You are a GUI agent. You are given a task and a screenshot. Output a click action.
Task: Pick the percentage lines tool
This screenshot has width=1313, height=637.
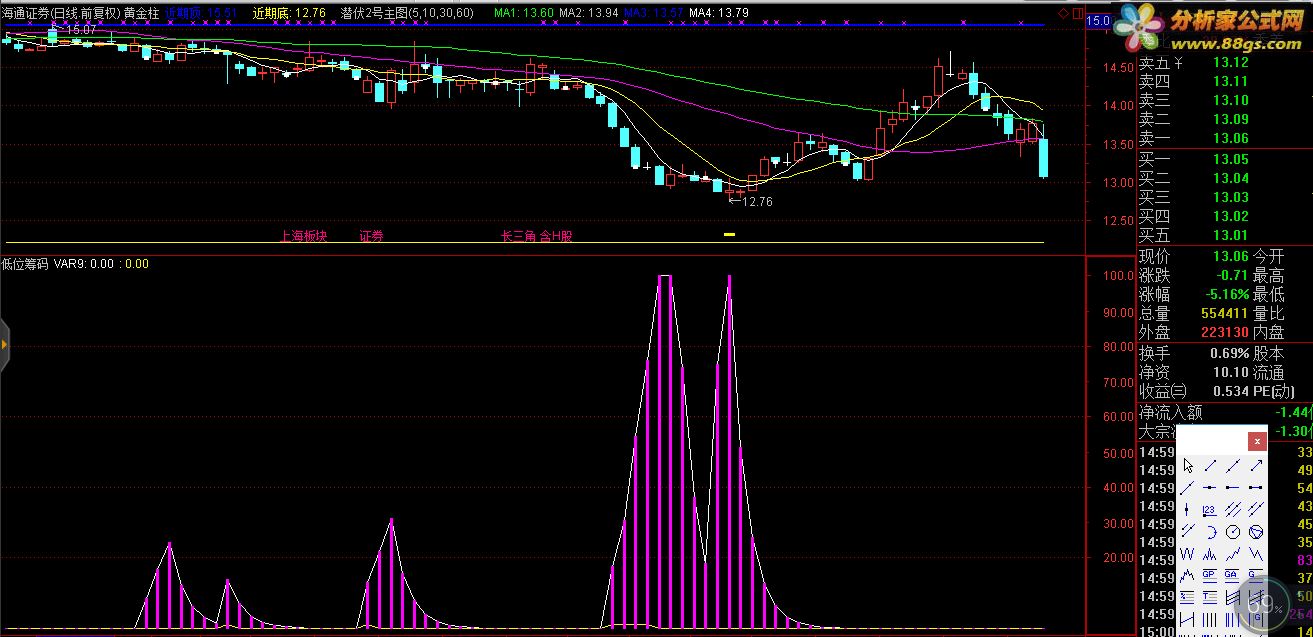tap(1187, 596)
